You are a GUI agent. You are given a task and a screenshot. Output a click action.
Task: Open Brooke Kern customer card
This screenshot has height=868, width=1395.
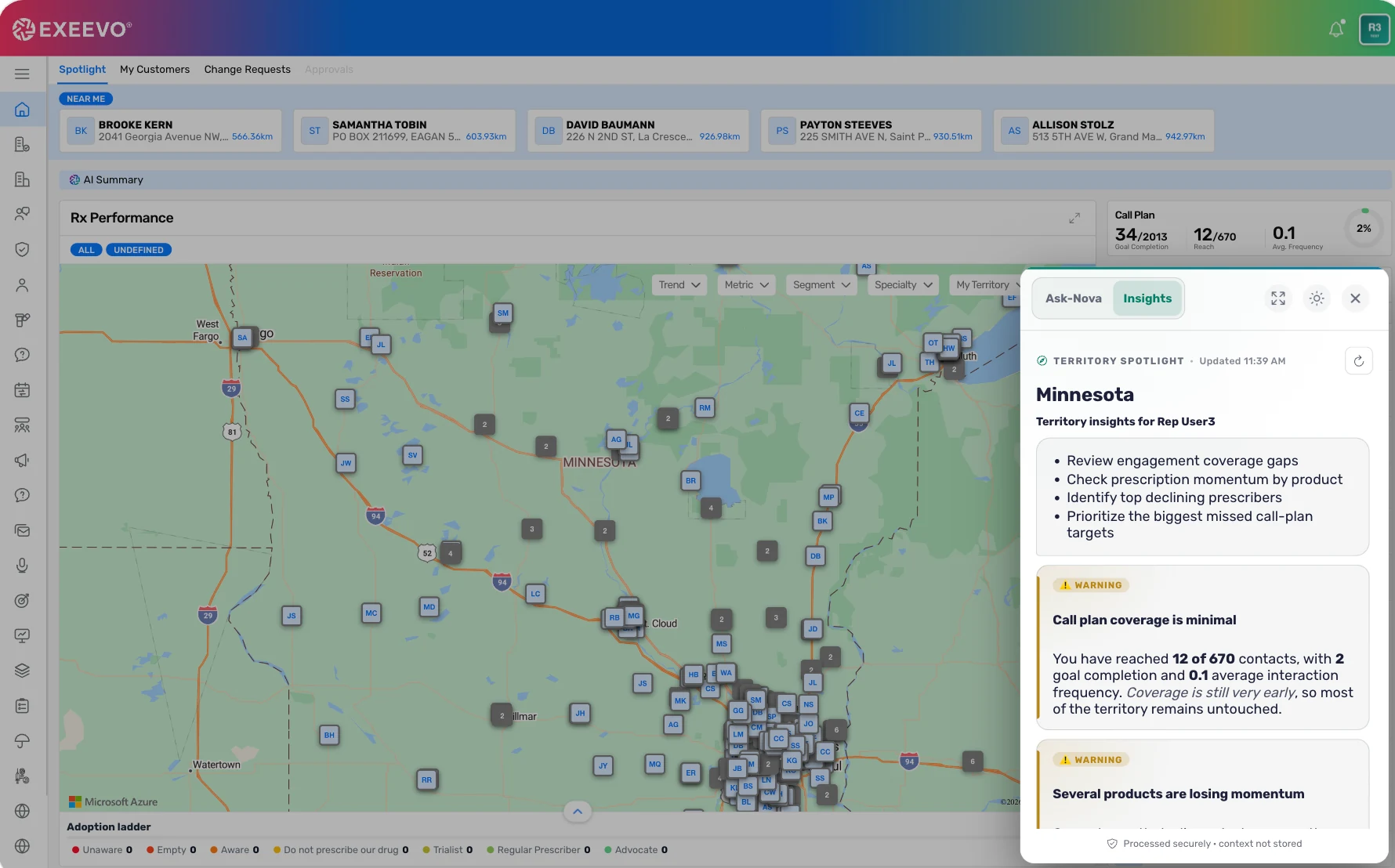tap(171, 131)
